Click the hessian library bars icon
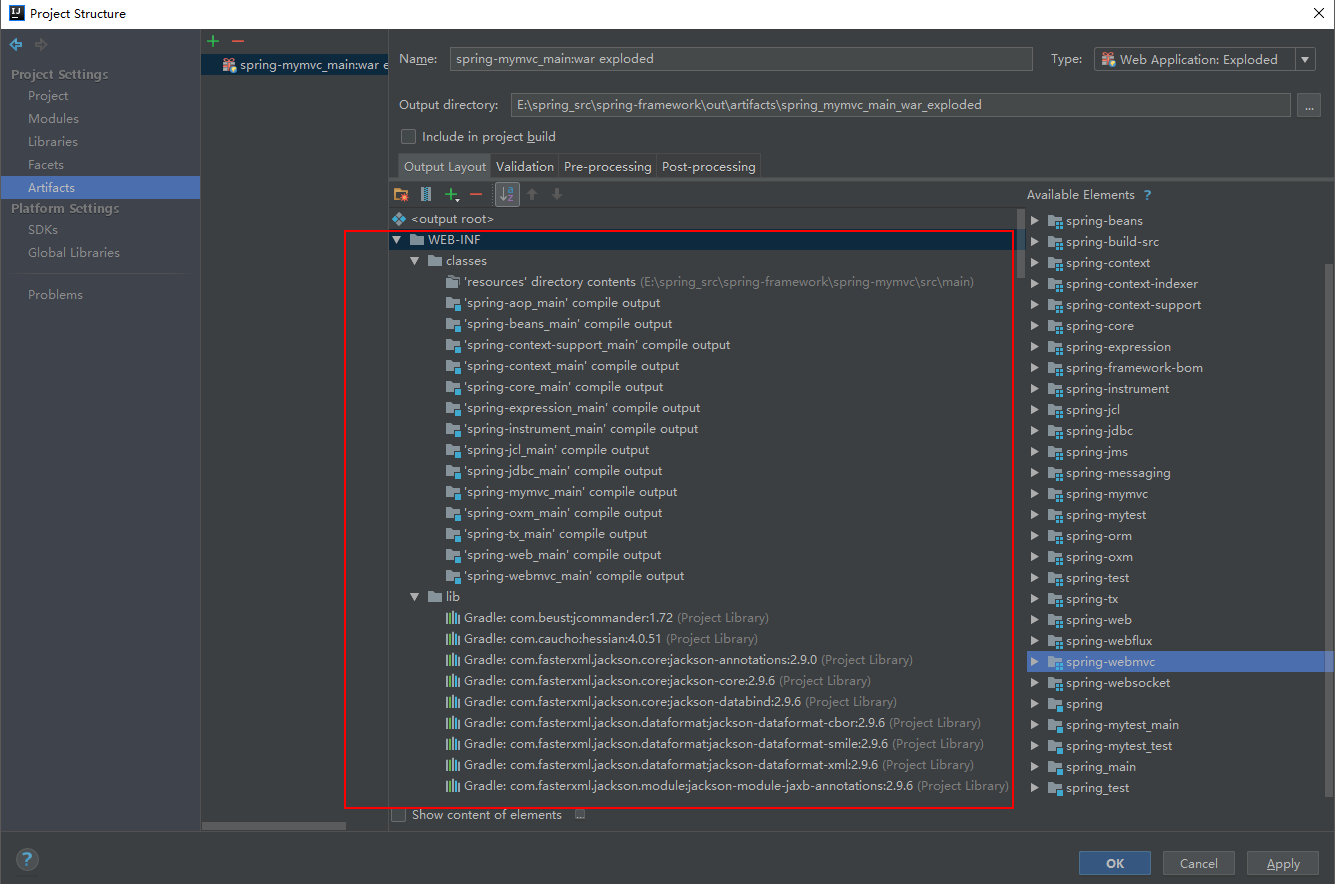 pyautogui.click(x=453, y=639)
